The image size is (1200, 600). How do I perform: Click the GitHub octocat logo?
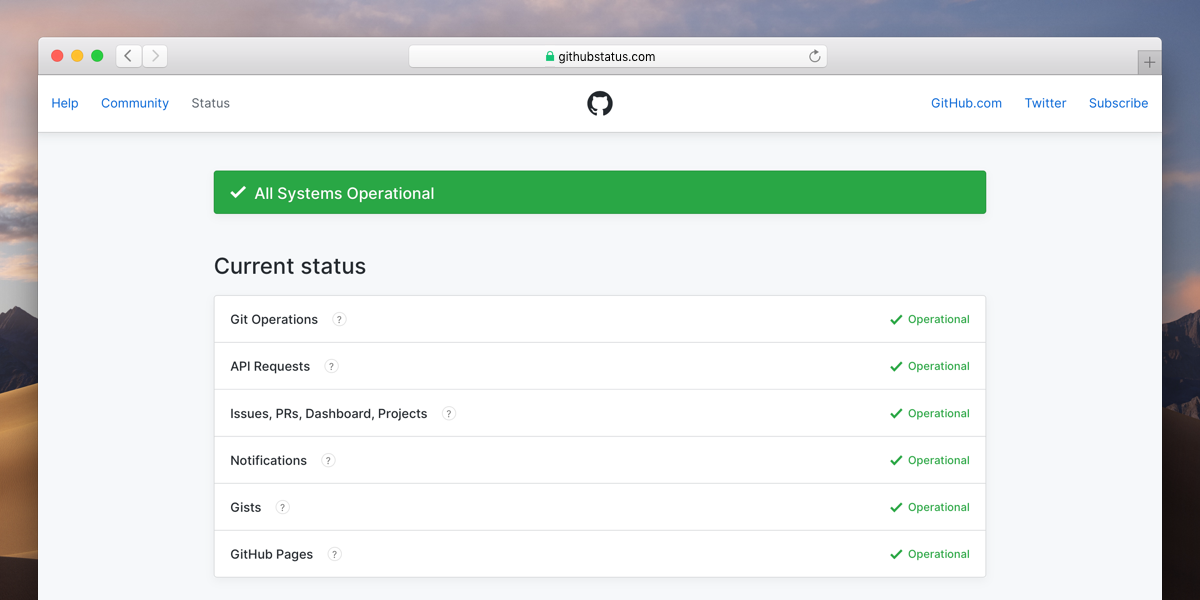coord(600,103)
